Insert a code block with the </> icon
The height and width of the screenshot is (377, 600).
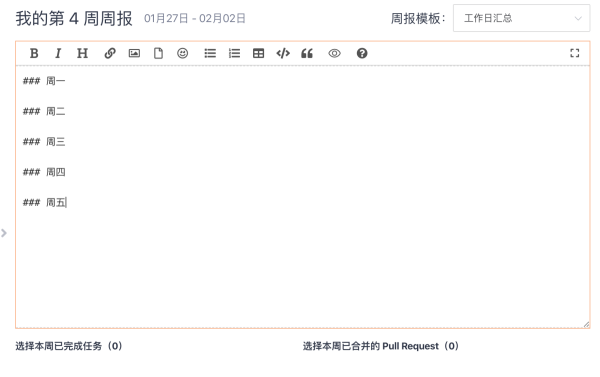tap(283, 53)
